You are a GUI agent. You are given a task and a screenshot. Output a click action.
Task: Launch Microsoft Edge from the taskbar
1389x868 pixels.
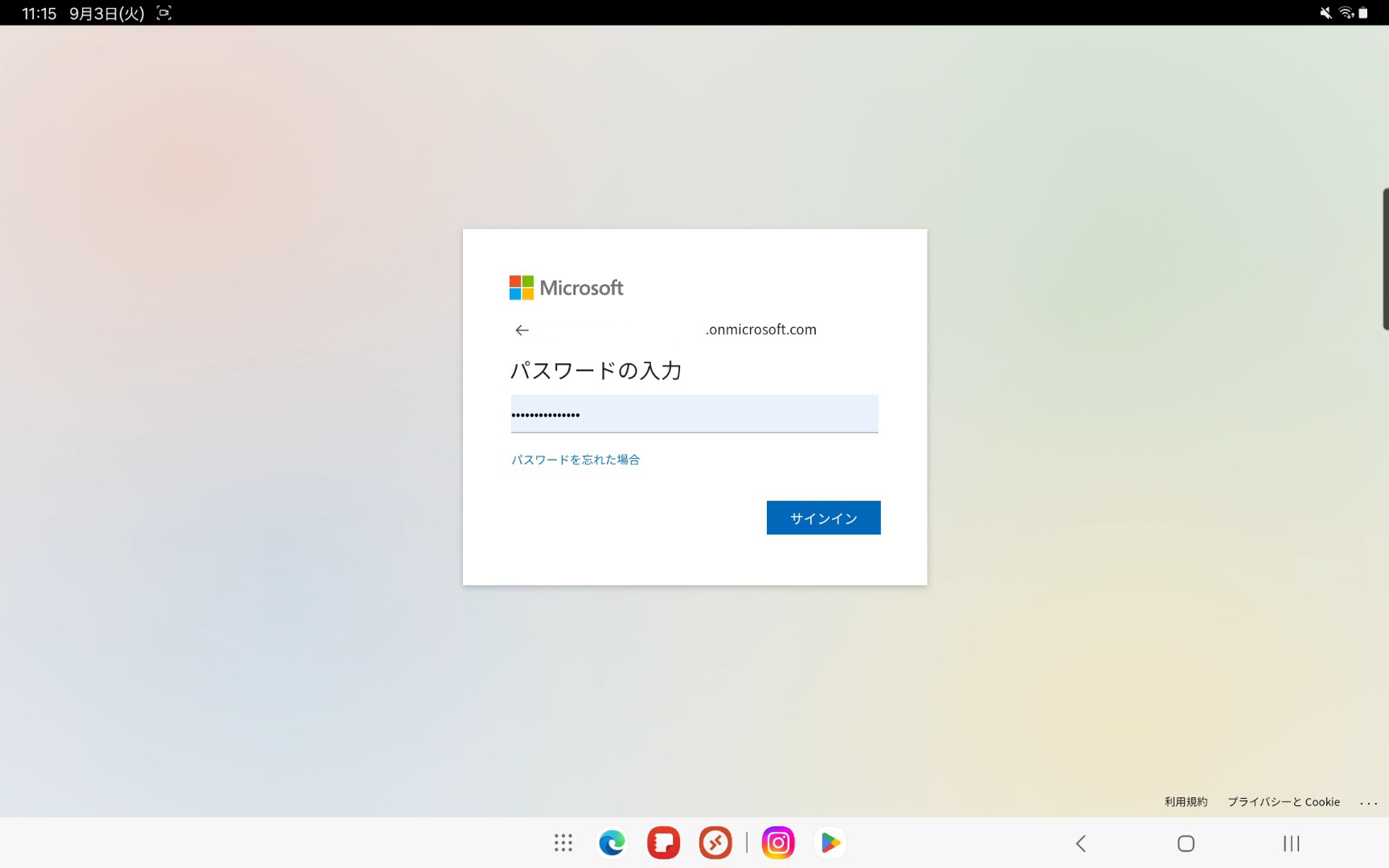pos(612,843)
